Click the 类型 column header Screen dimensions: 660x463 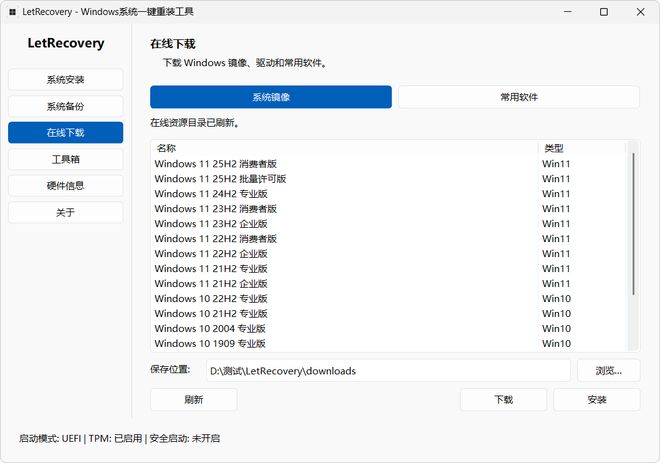pos(582,148)
